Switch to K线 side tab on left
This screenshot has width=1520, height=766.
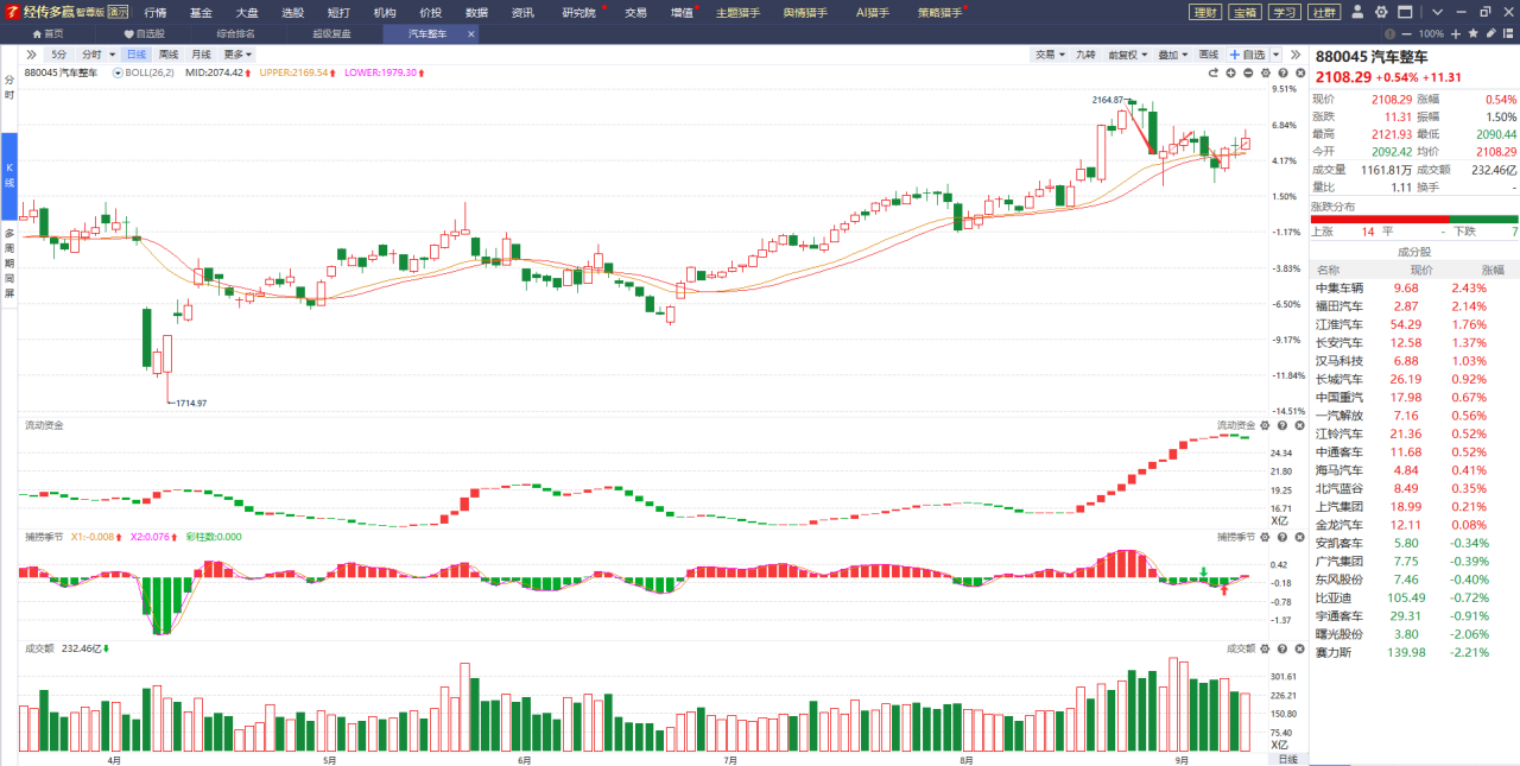point(9,176)
